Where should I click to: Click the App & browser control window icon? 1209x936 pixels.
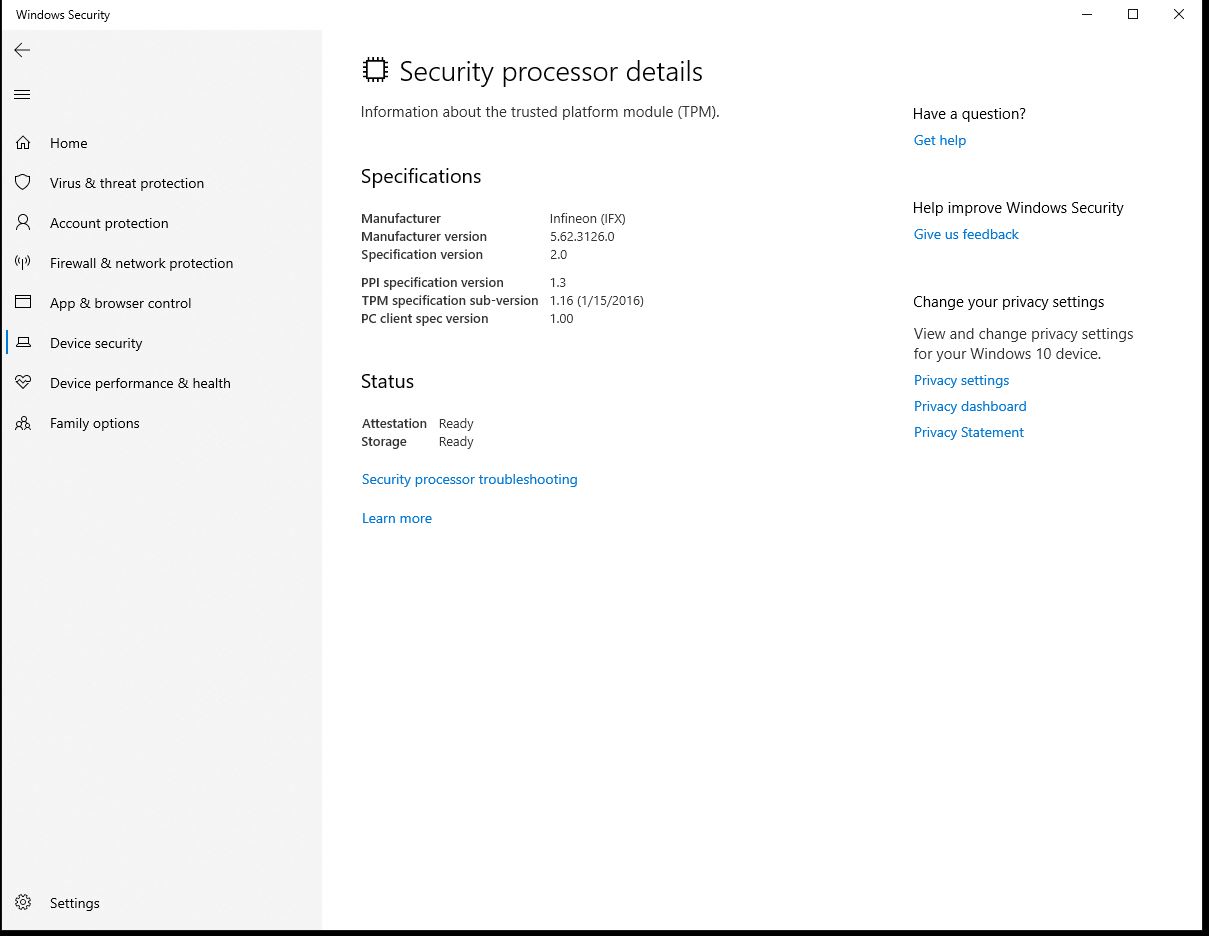23,303
